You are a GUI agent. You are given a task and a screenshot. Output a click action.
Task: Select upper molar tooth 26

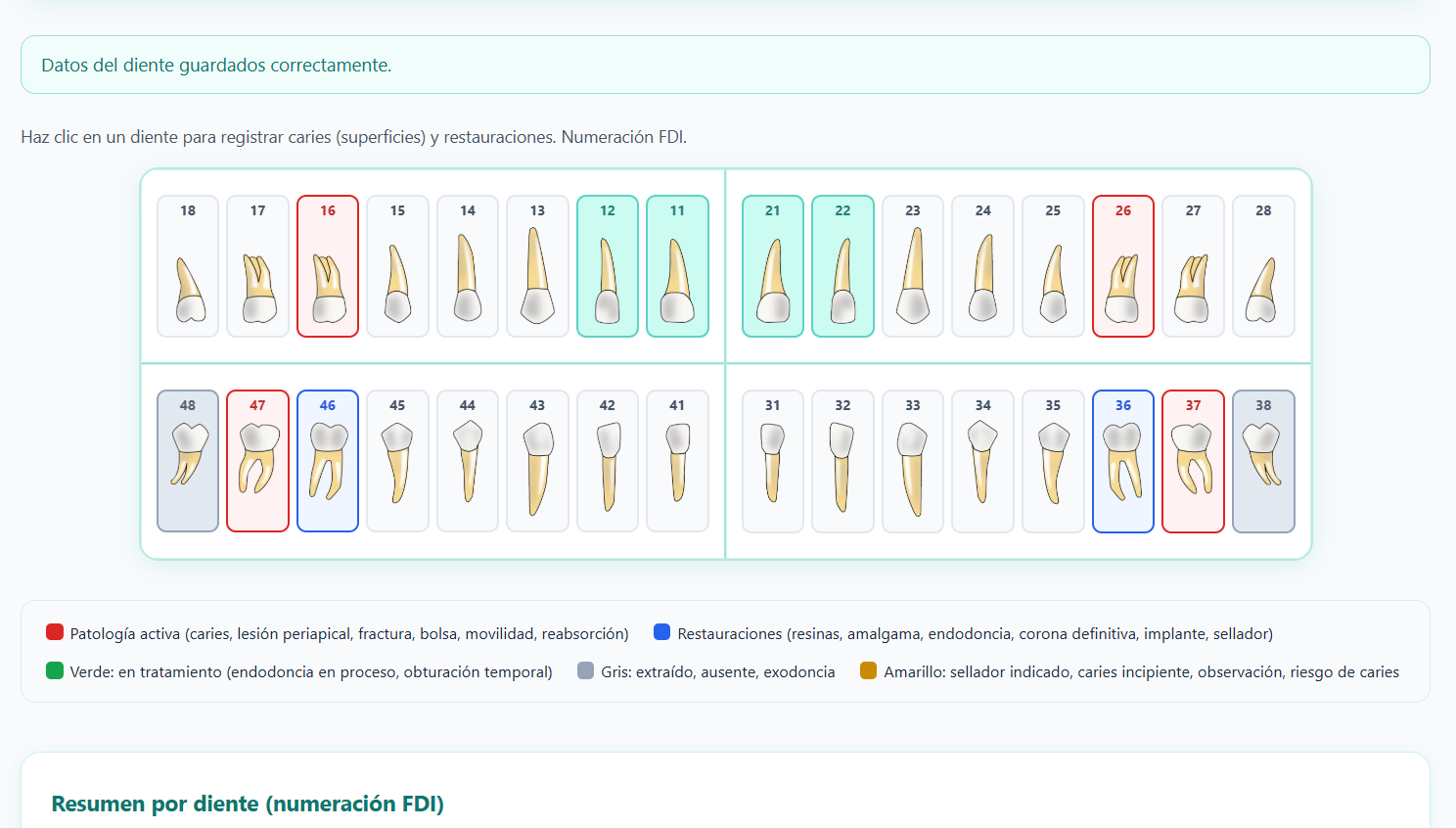pyautogui.click(x=1123, y=266)
